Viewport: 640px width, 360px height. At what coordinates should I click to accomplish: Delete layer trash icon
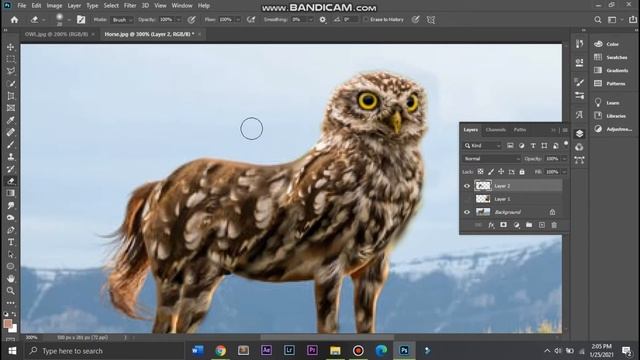(554, 225)
